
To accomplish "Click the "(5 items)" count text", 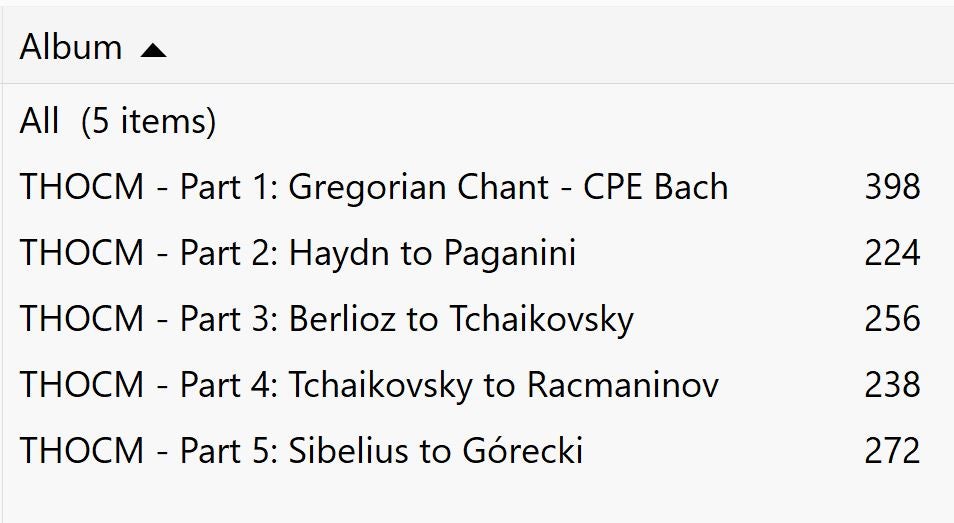I will click(x=149, y=121).
